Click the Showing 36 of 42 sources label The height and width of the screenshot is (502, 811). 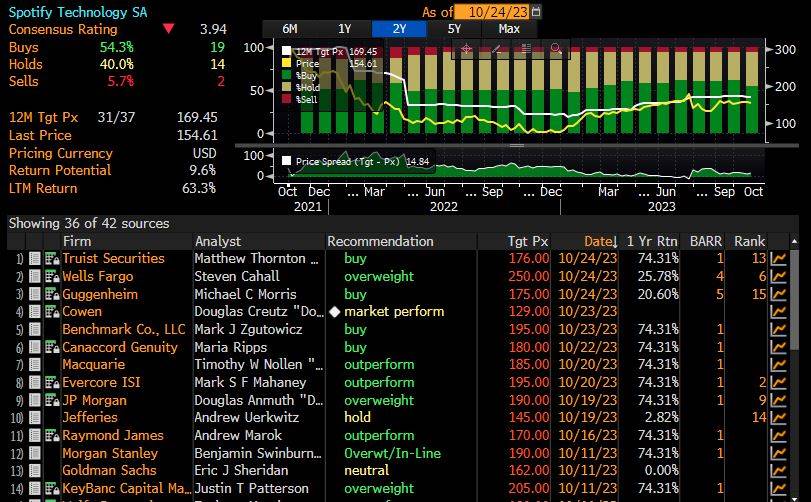click(89, 223)
